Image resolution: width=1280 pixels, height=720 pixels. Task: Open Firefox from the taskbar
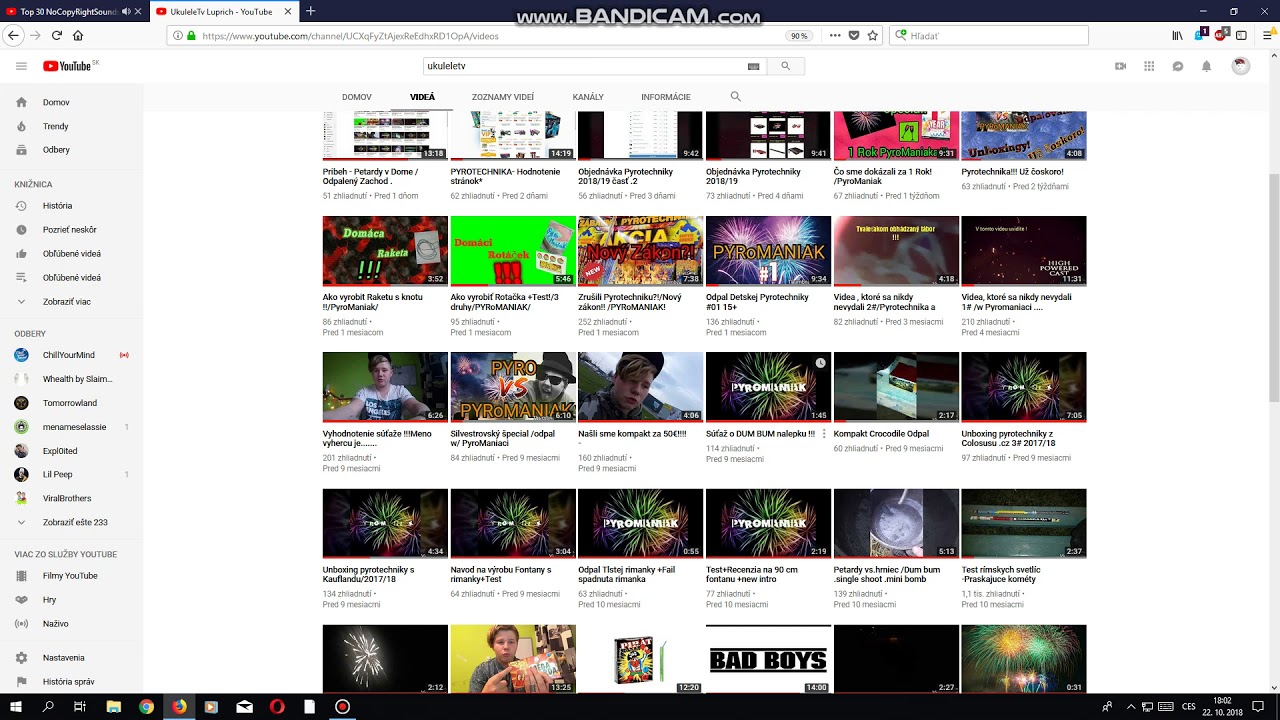[x=179, y=706]
